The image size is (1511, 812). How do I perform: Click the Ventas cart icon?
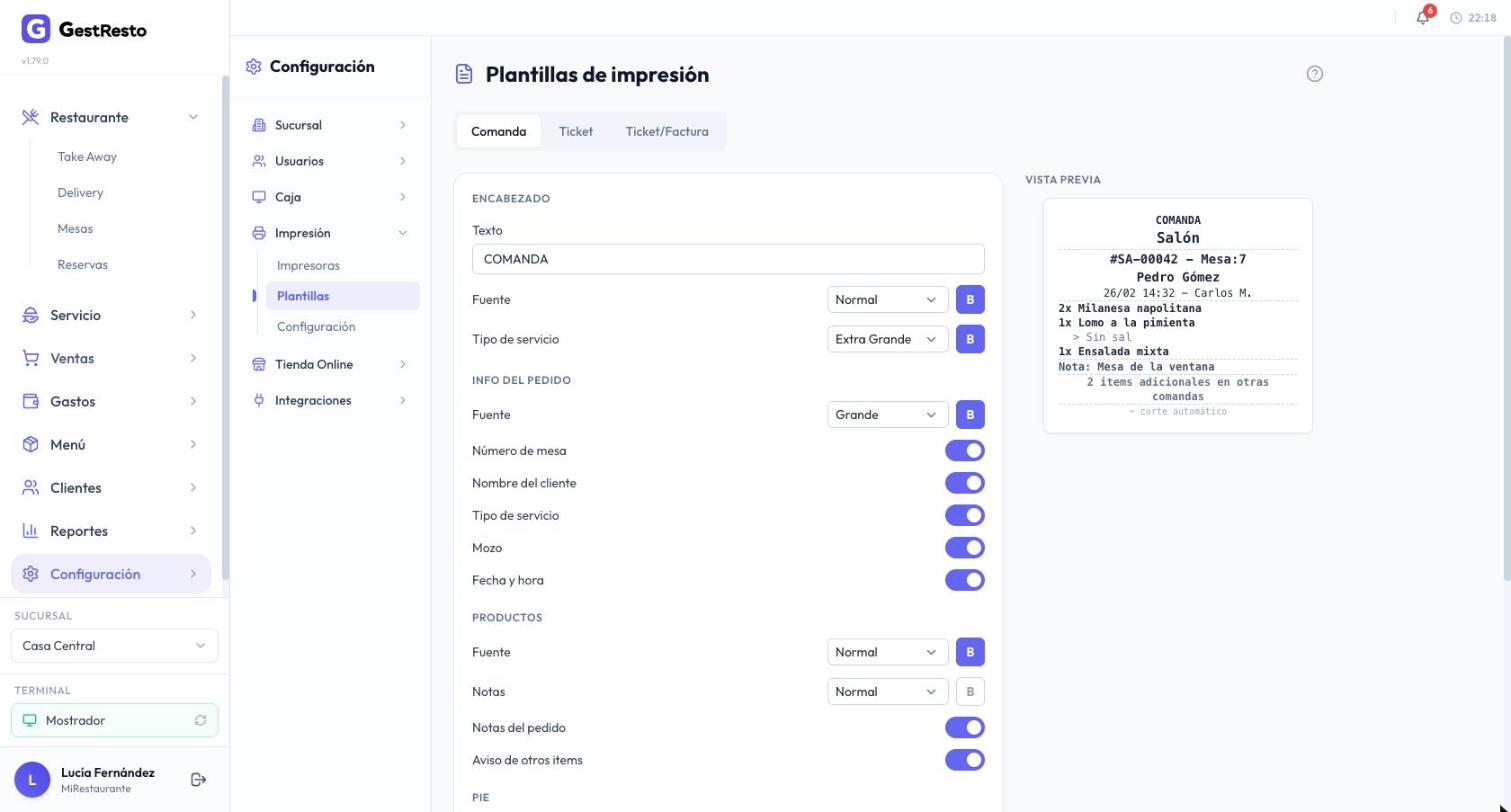tap(30, 358)
